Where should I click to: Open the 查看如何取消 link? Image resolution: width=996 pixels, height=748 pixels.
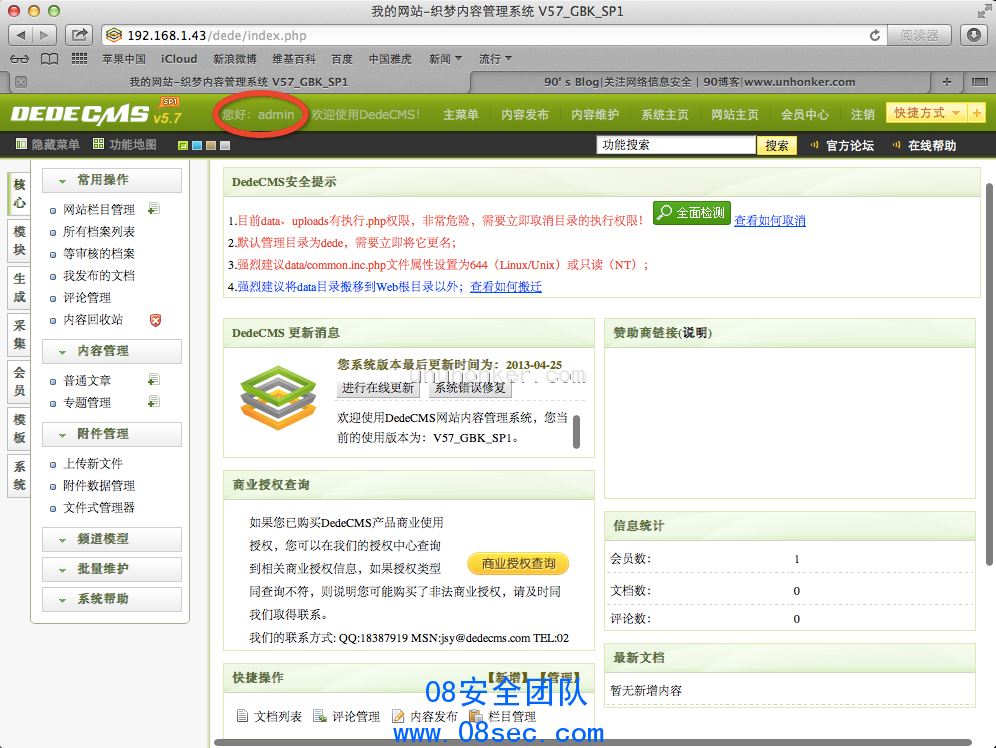pyautogui.click(x=770, y=221)
